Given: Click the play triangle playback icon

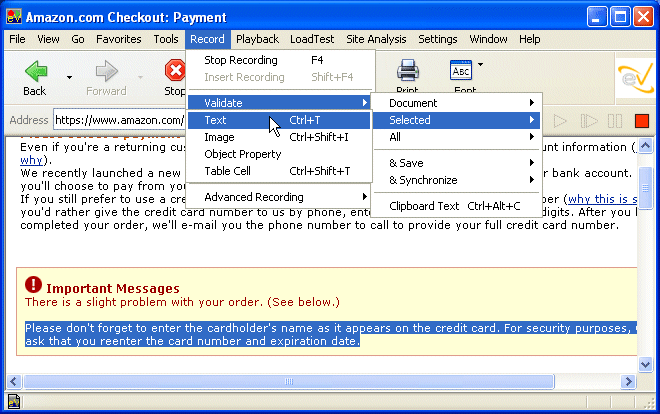Looking at the screenshot, I should [560, 121].
